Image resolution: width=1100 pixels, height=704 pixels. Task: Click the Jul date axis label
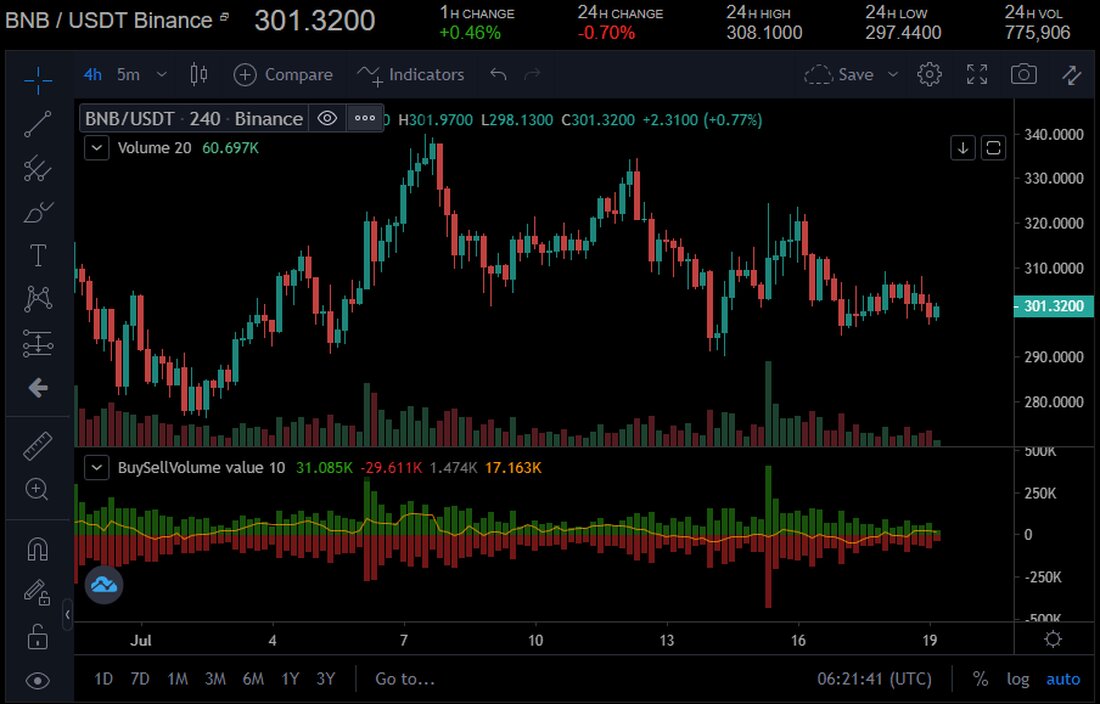pyautogui.click(x=141, y=640)
